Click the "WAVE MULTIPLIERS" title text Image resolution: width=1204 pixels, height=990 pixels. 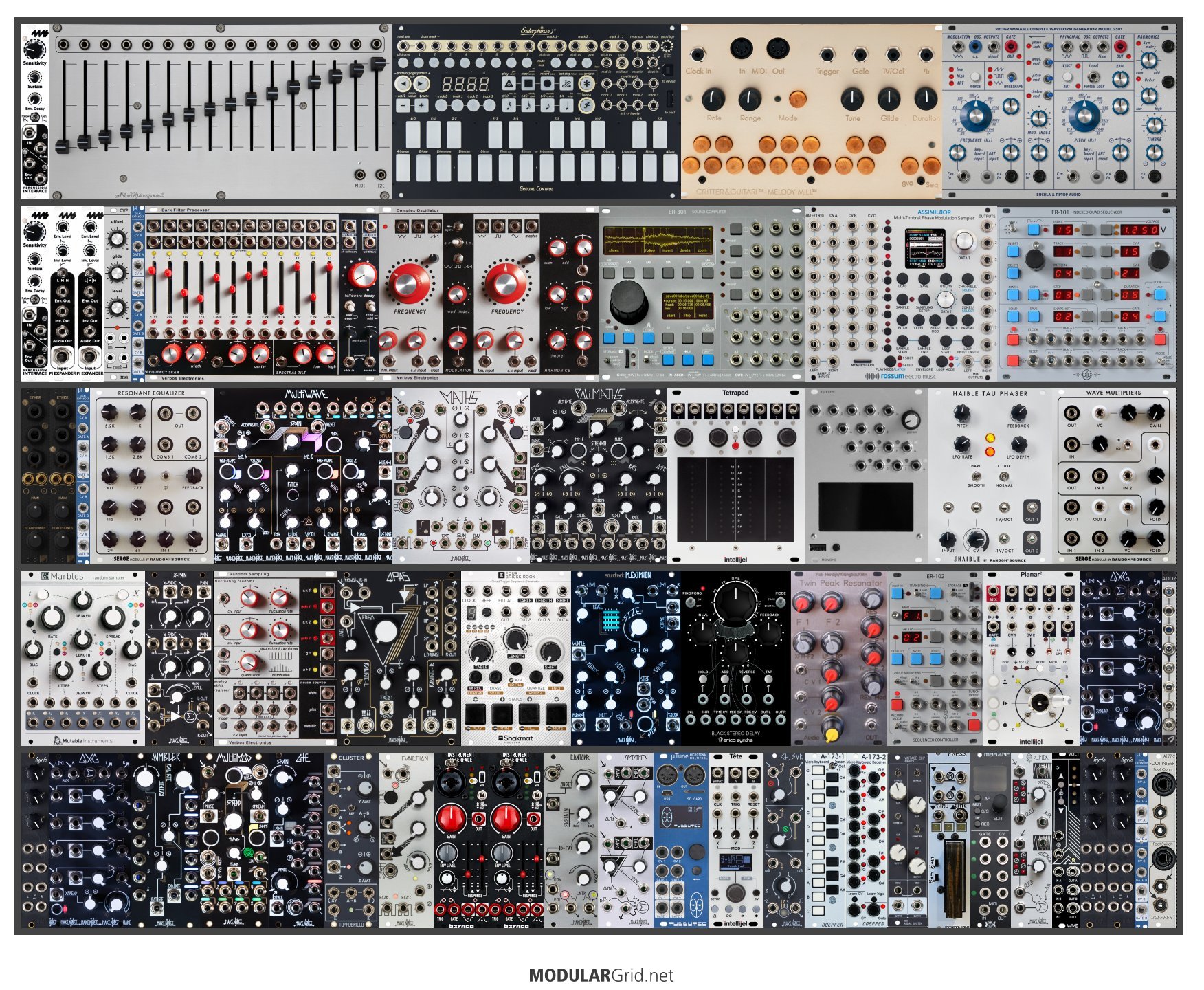pyautogui.click(x=1113, y=393)
